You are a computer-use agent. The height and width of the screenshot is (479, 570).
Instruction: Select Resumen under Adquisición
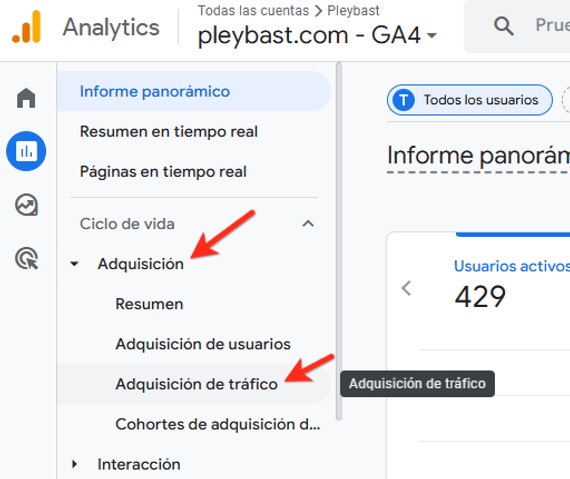[149, 304]
